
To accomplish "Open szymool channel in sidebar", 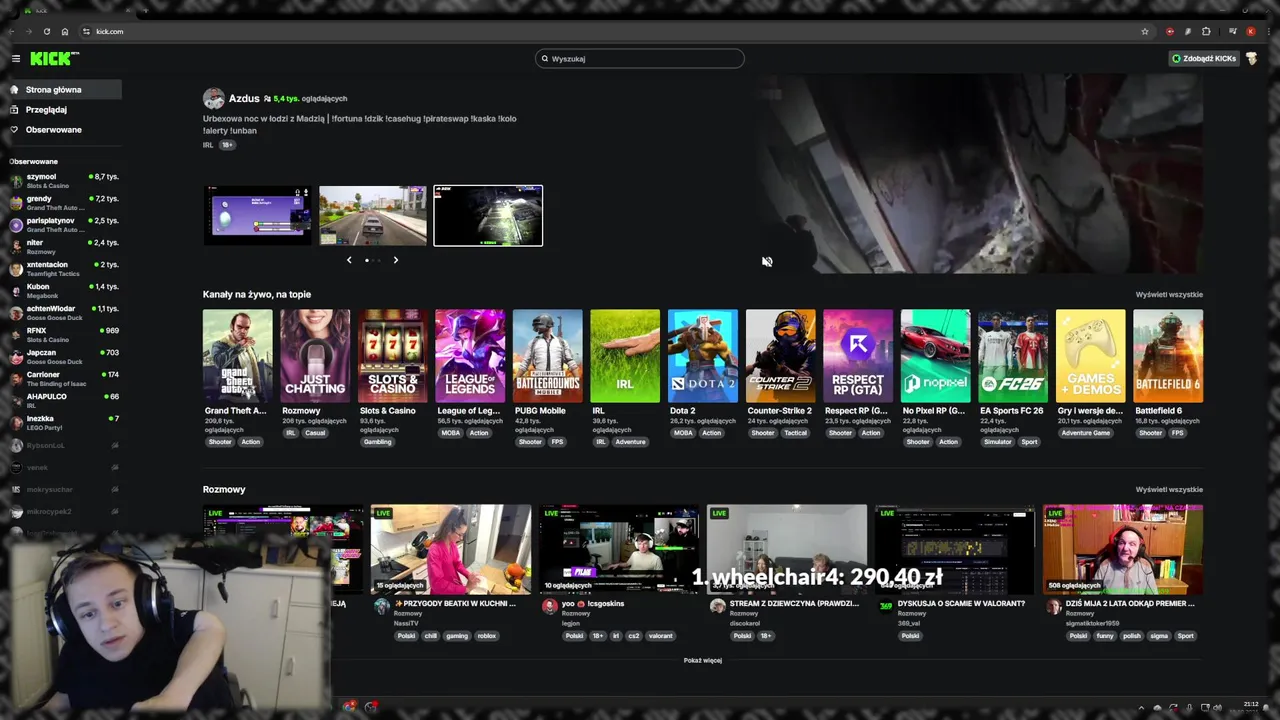I will pos(64,181).
